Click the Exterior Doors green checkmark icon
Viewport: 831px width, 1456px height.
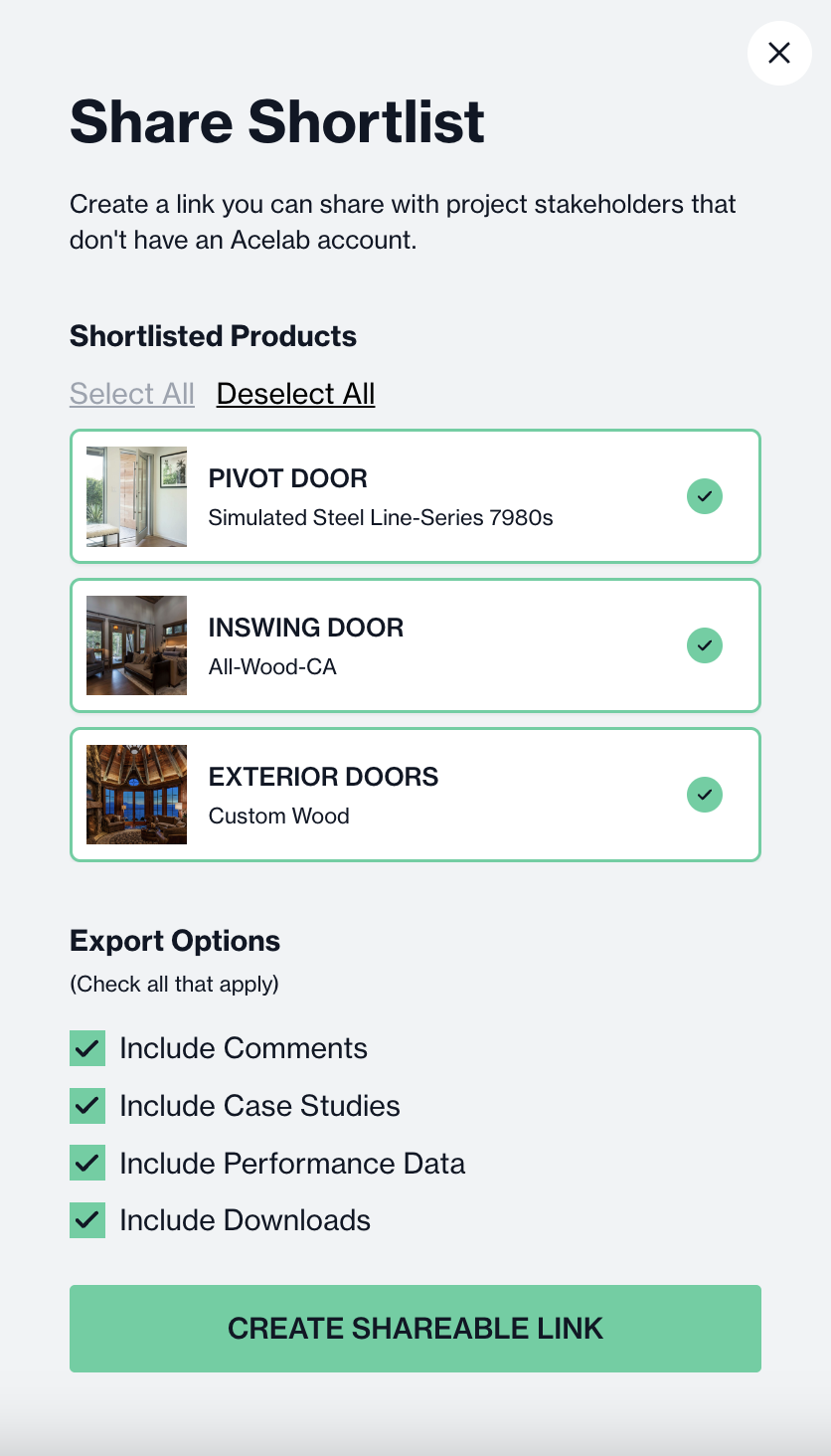[x=705, y=795]
